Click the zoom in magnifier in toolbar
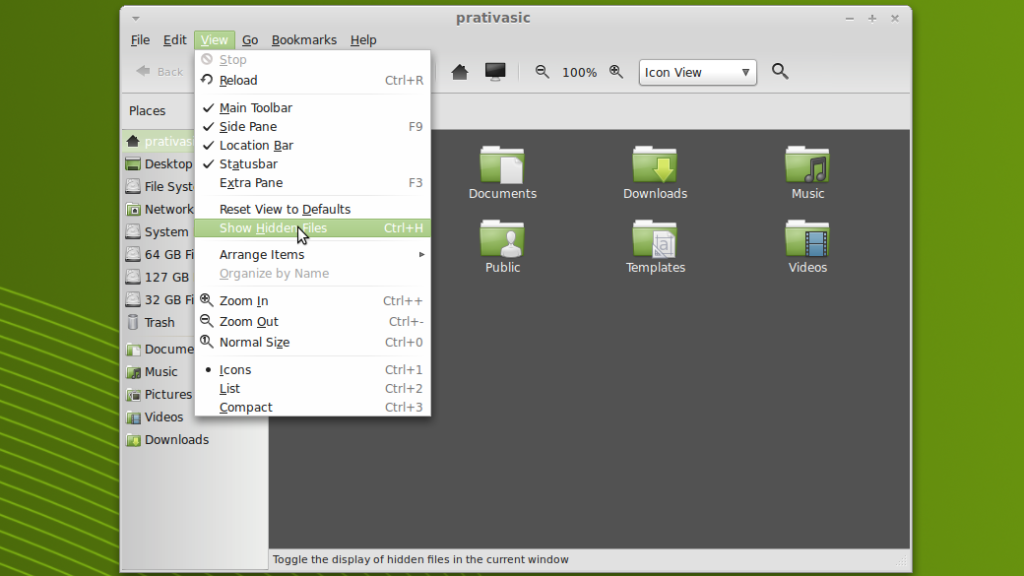Viewport: 1024px width, 576px height. tap(616, 72)
